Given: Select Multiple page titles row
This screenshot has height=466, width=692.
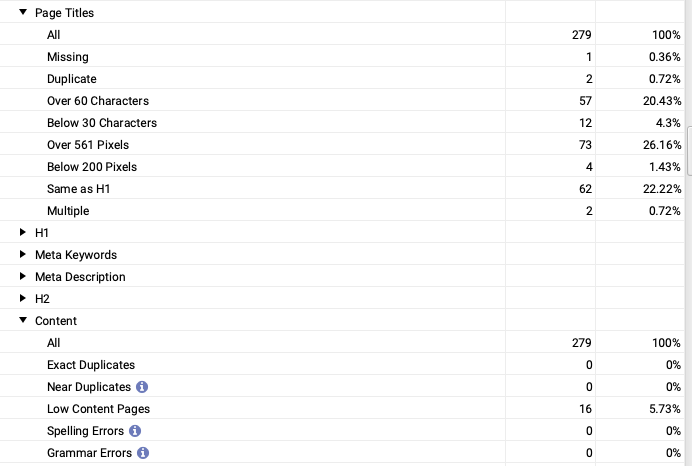Looking at the screenshot, I should point(342,210).
